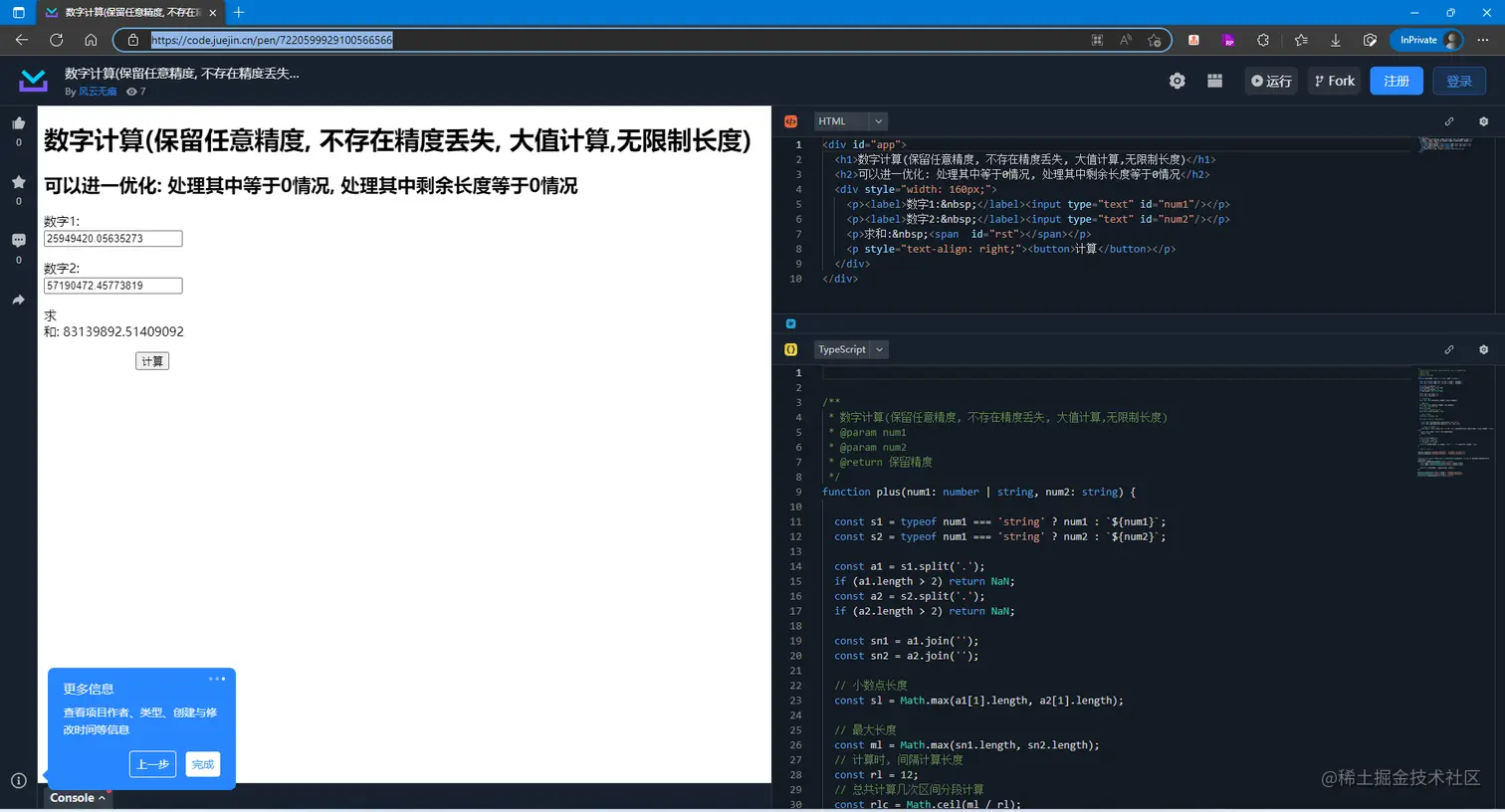
Task: Add page to favorites star icon
Action: coord(1155,40)
